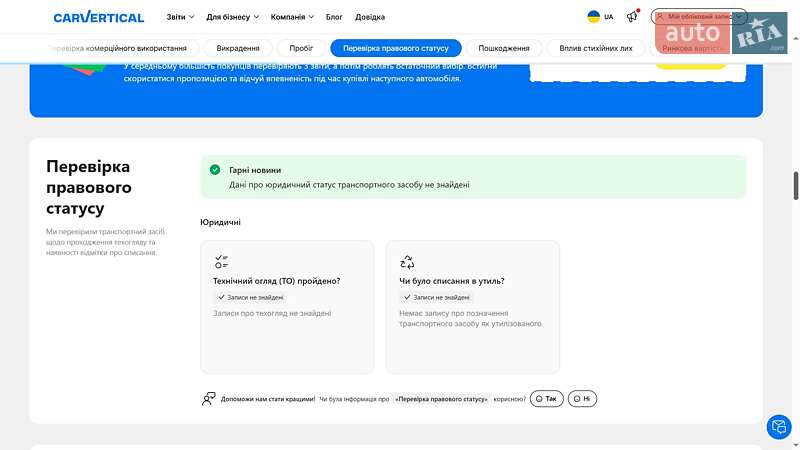800x450 pixels.
Task: Expand the 'Для бізнесу' dropdown menu
Action: [x=232, y=17]
